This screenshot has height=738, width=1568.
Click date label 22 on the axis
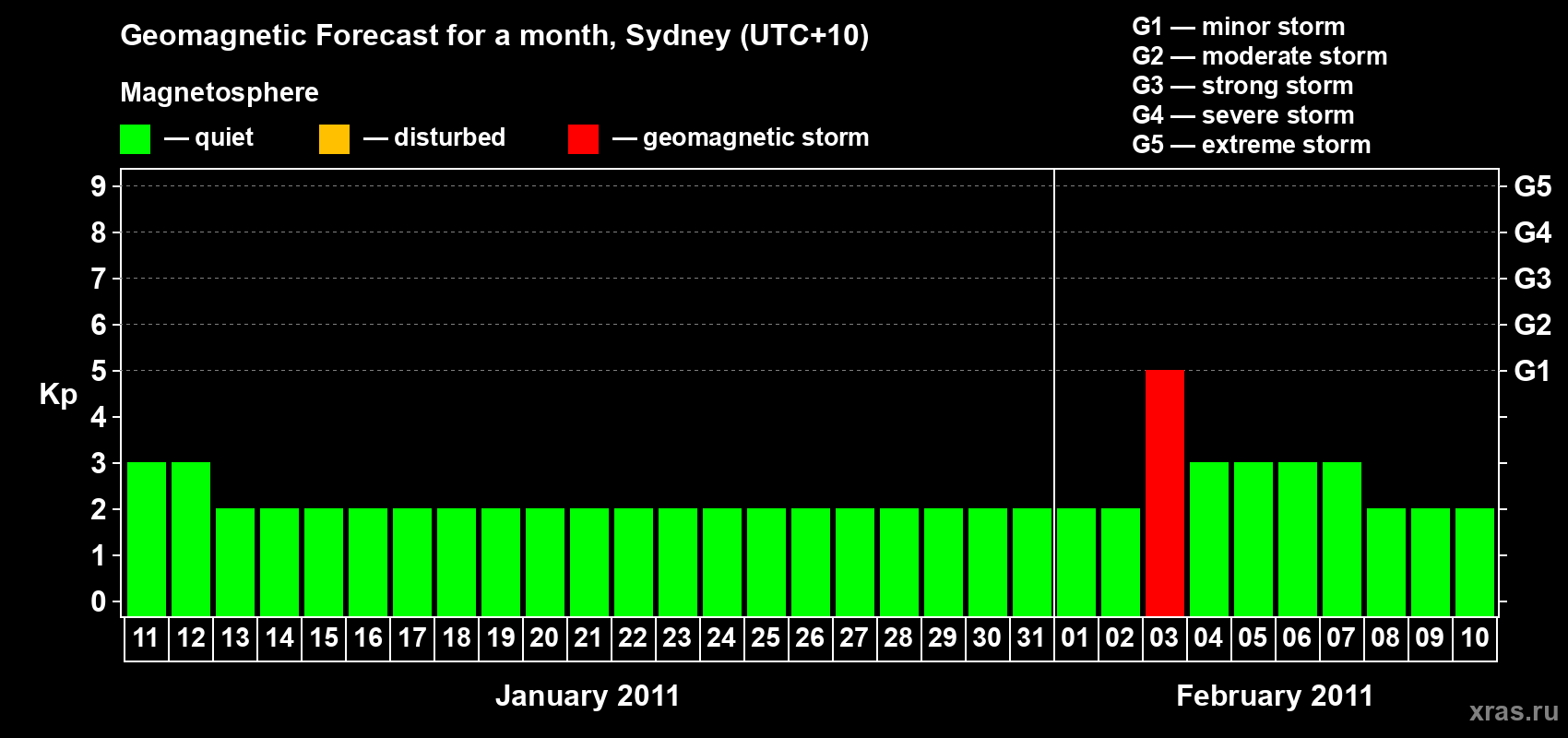[633, 637]
